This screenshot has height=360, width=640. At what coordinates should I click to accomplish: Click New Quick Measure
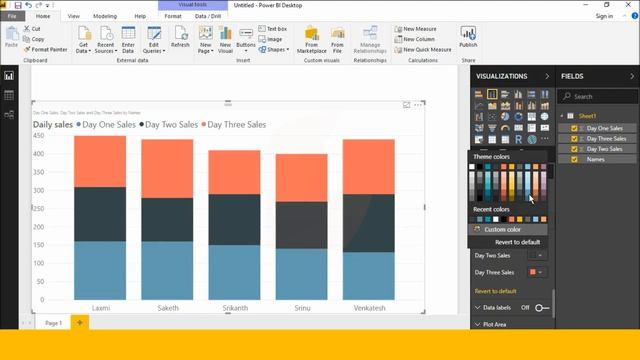[x=422, y=50]
